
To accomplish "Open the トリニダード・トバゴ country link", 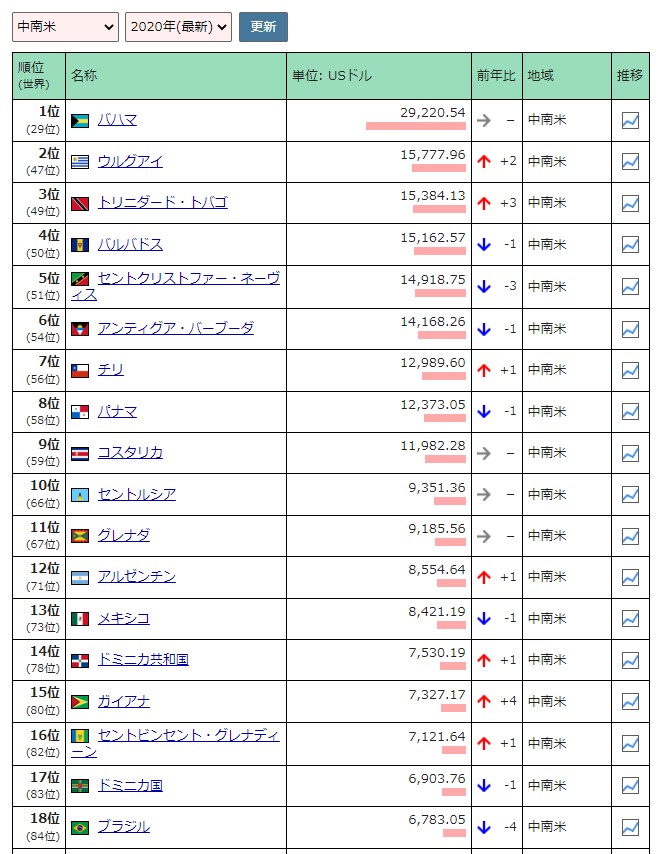I will pos(162,202).
